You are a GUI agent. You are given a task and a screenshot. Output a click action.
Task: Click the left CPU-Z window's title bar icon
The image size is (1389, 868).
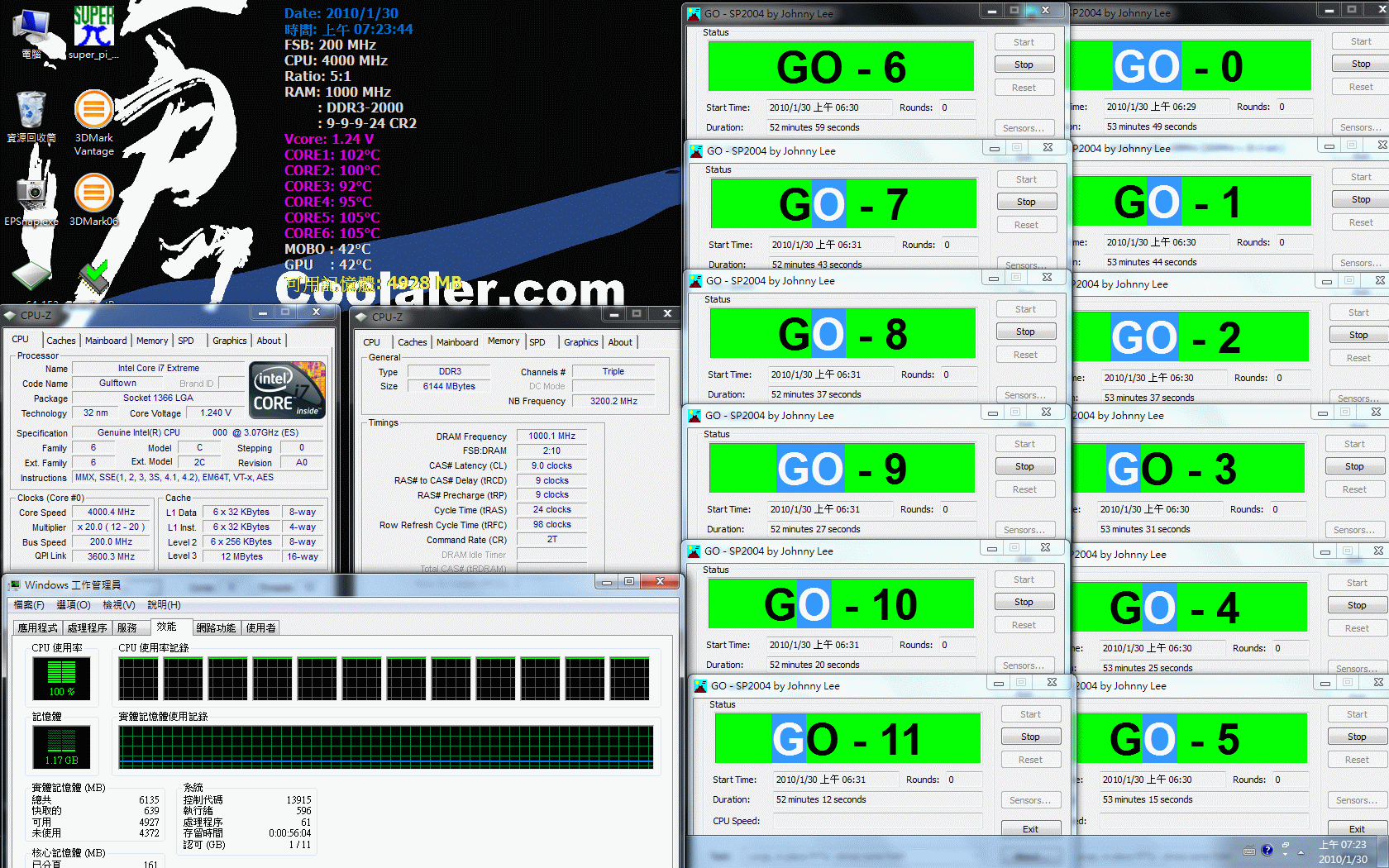pos(10,315)
